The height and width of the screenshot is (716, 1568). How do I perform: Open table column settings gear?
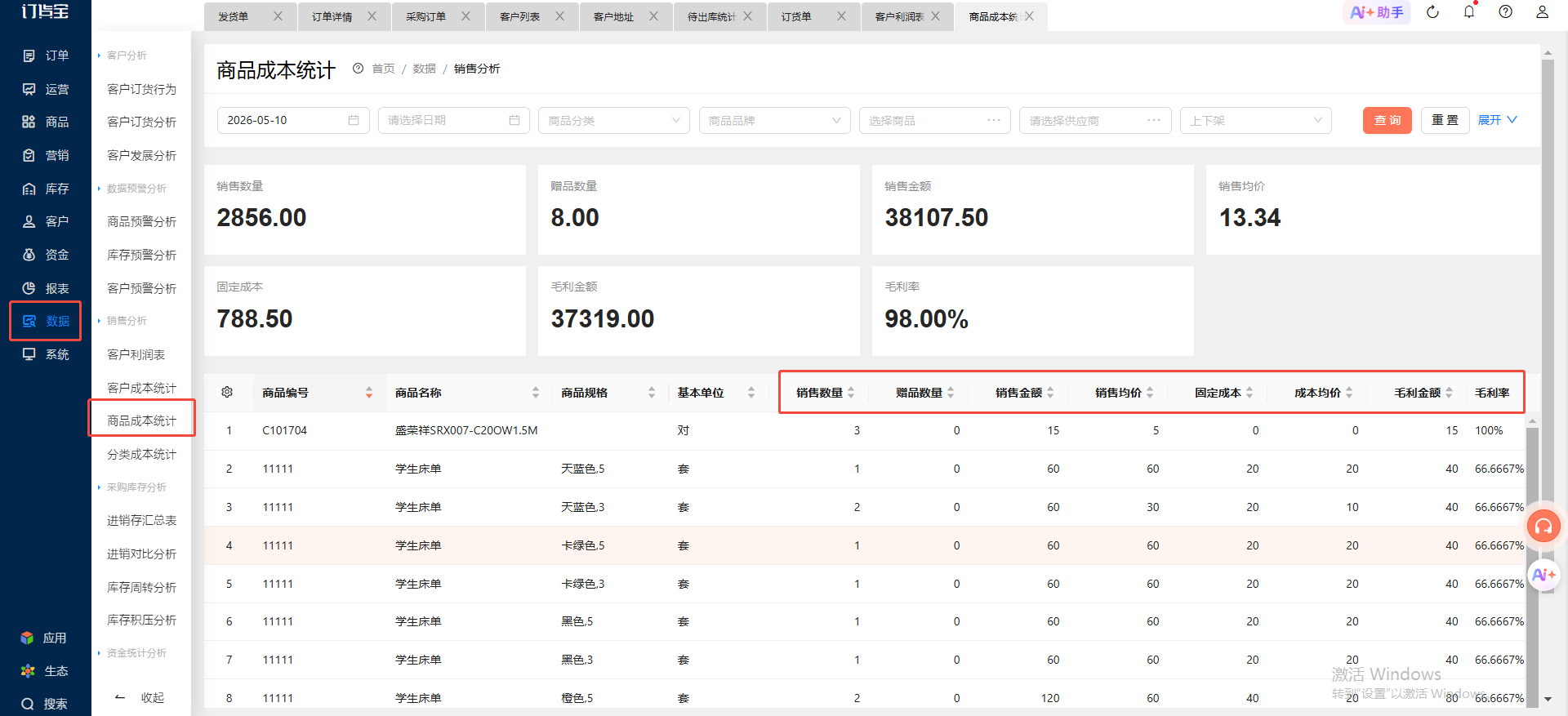pyautogui.click(x=227, y=393)
